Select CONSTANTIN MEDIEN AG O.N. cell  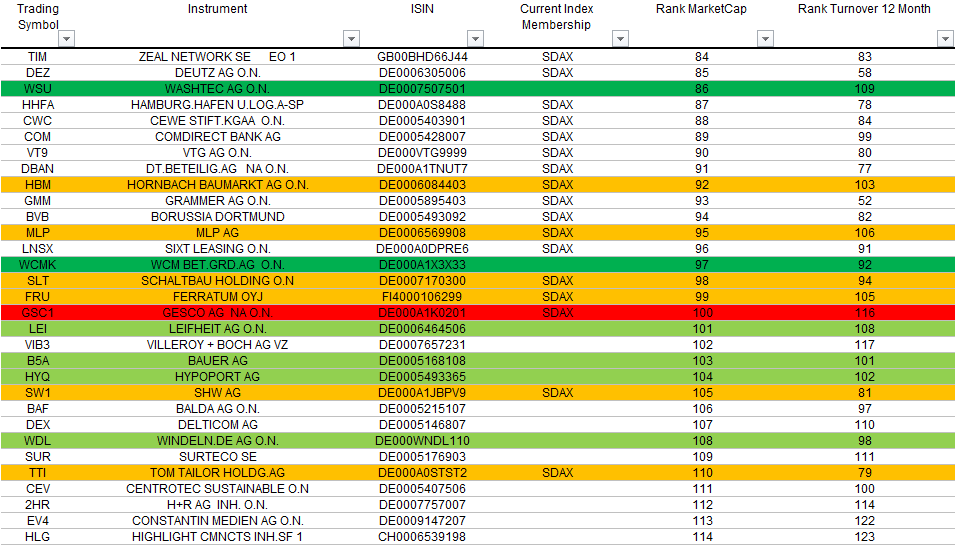[217, 521]
